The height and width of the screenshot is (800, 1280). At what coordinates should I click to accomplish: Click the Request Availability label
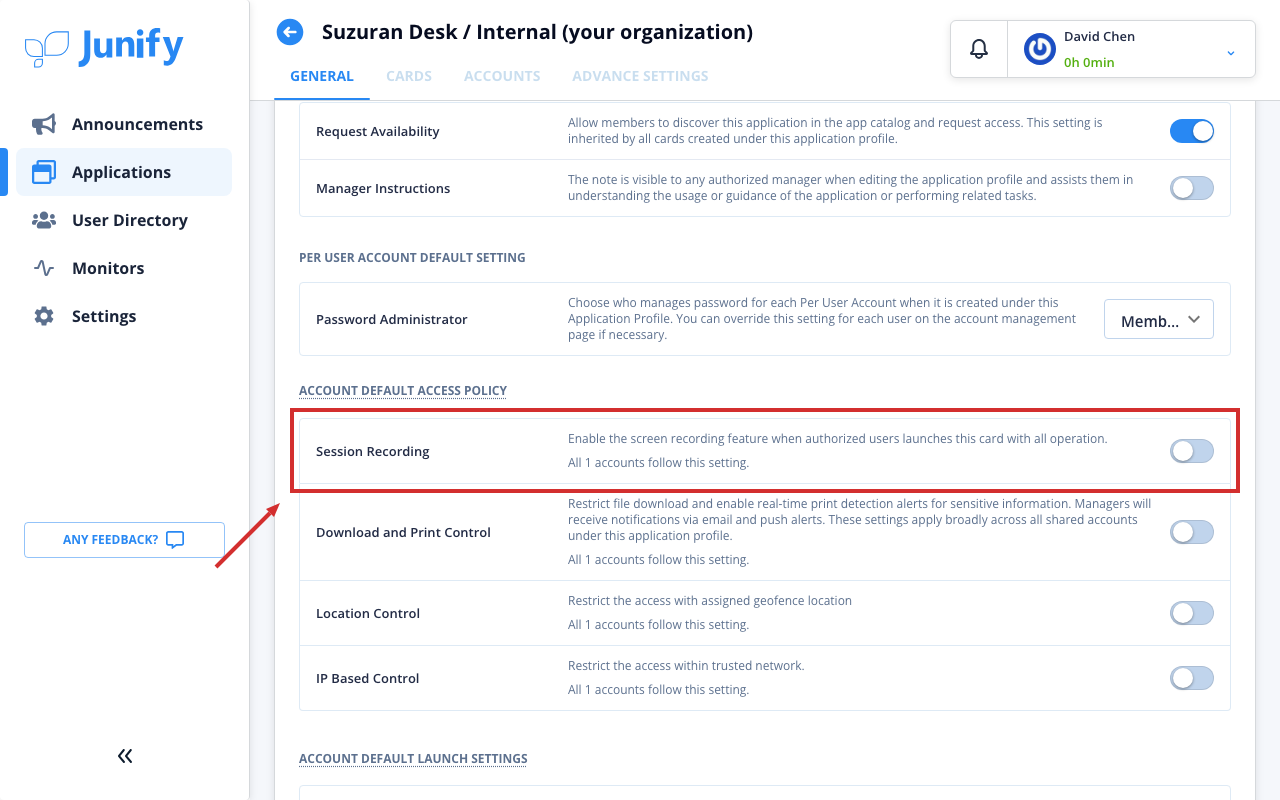click(378, 131)
